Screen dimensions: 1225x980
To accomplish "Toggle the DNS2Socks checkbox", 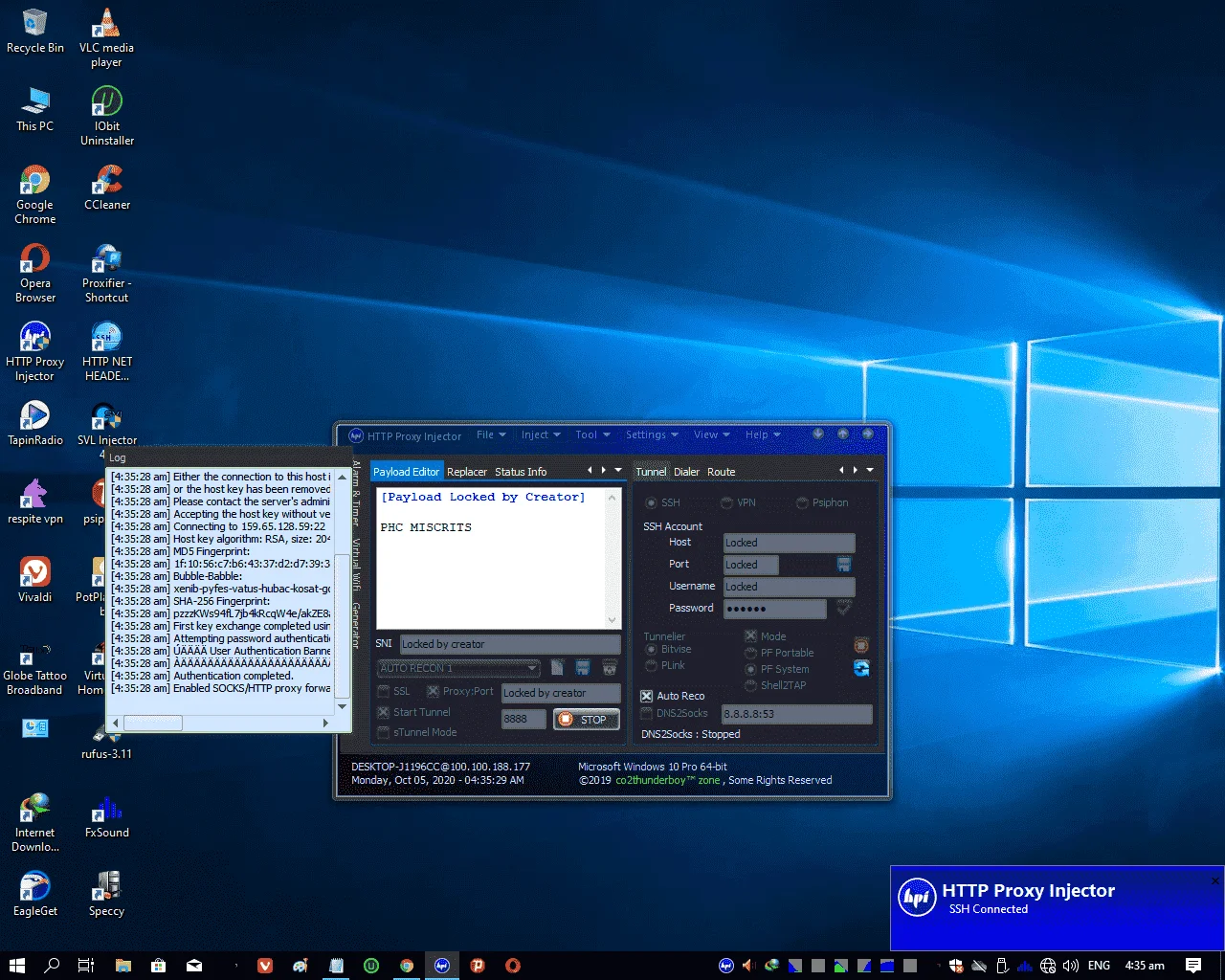I will (x=647, y=713).
